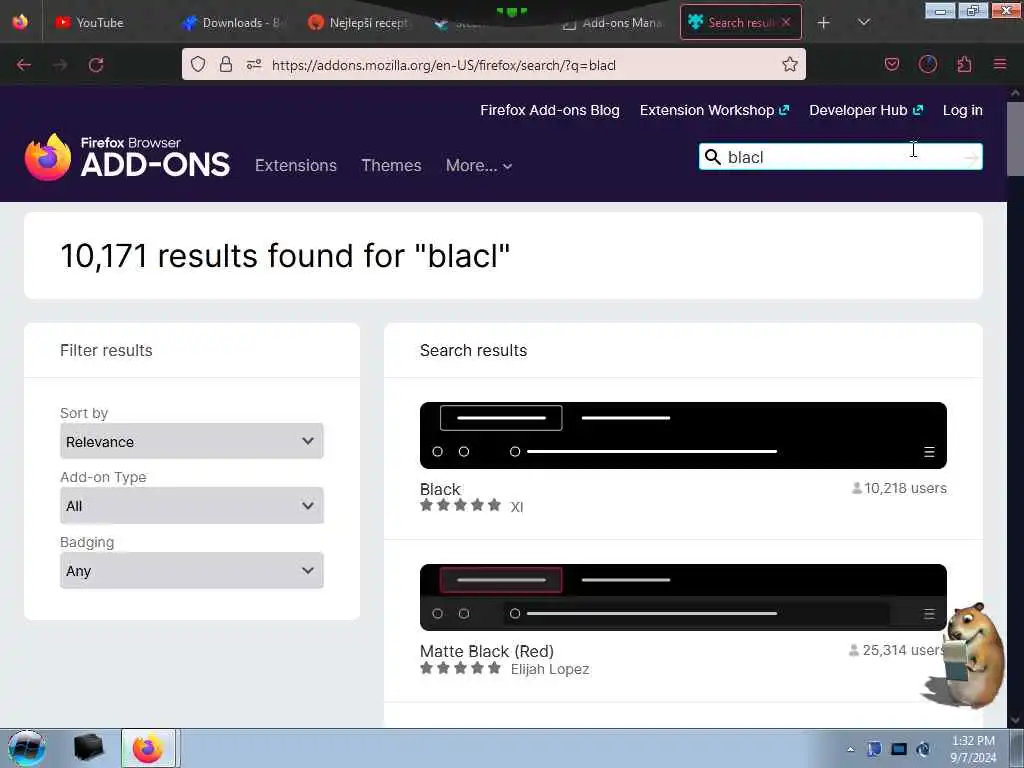
Task: Go back with the back arrow
Action: [x=24, y=65]
